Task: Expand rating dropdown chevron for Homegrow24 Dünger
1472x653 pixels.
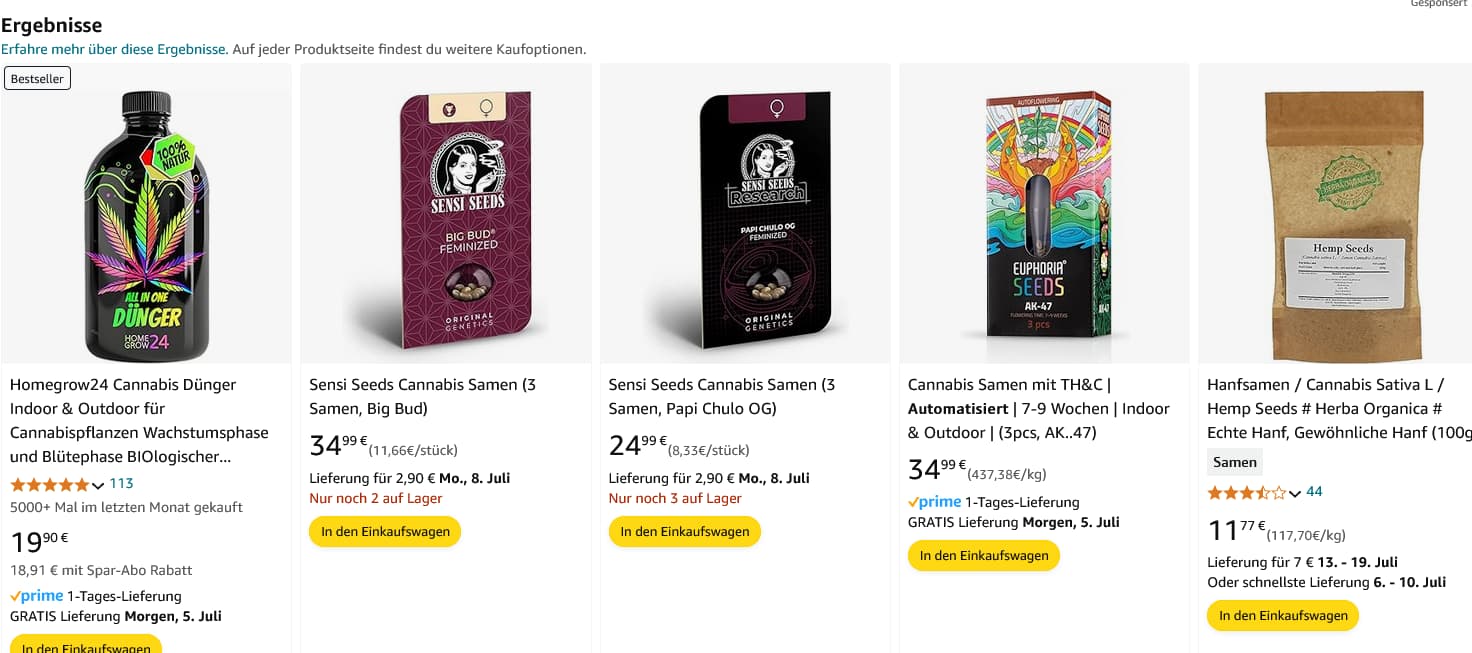Action: [x=98, y=485]
